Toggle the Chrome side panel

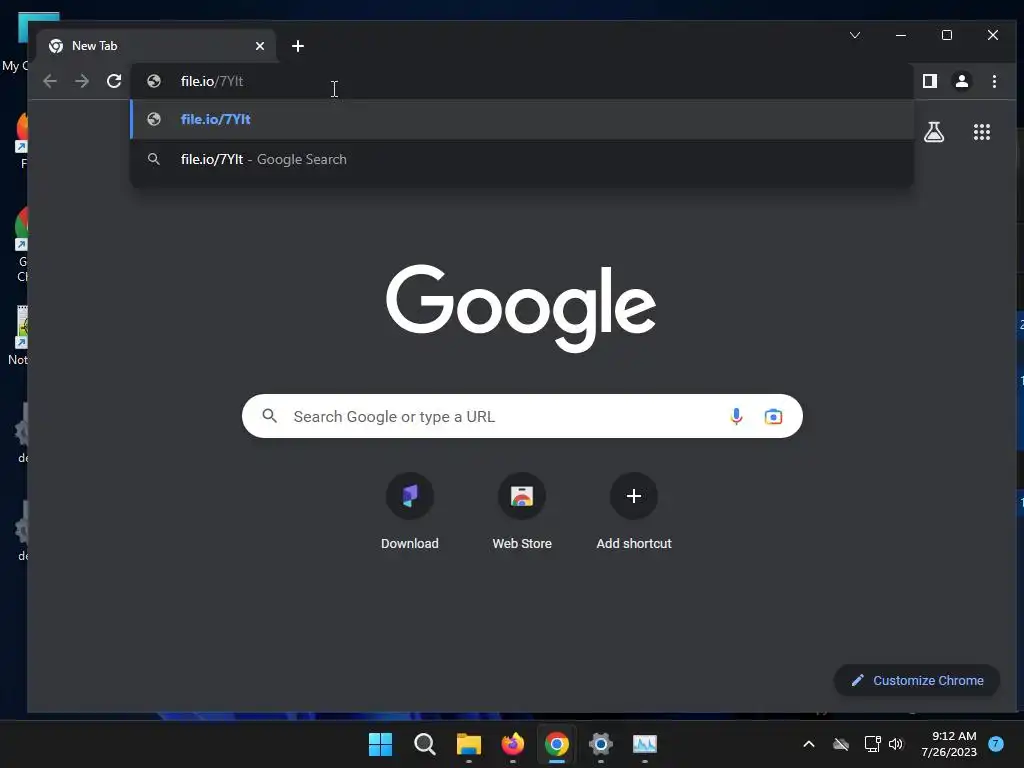click(930, 81)
